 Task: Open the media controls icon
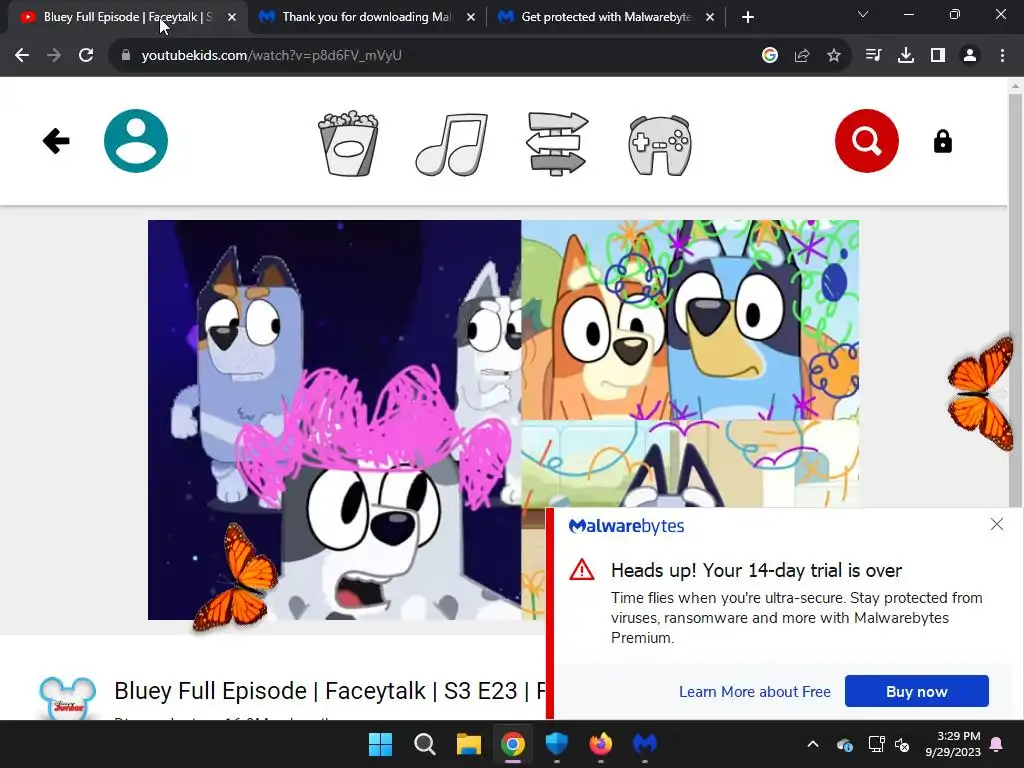(873, 56)
